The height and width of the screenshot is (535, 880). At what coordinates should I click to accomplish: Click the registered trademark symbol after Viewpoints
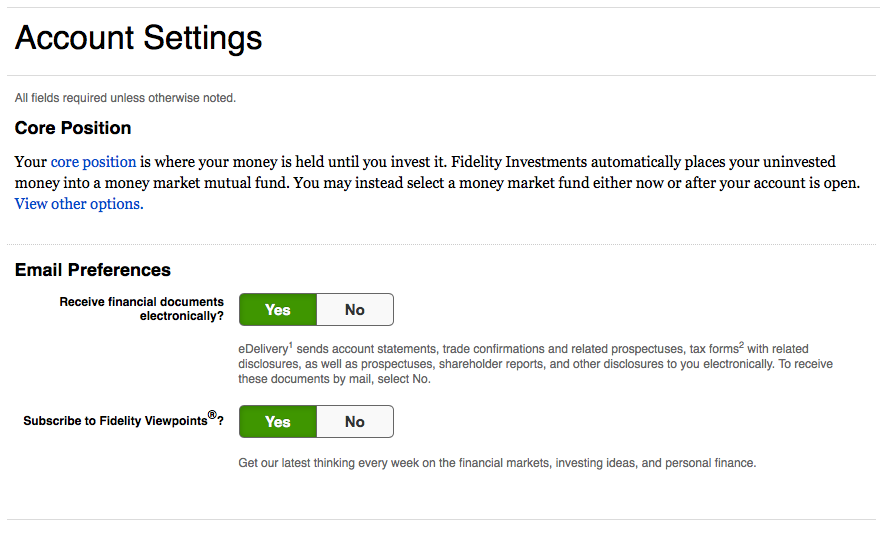click(x=212, y=415)
